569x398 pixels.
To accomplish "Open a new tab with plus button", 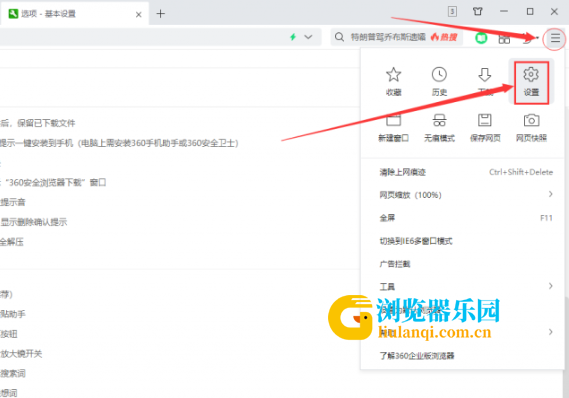I will point(160,14).
